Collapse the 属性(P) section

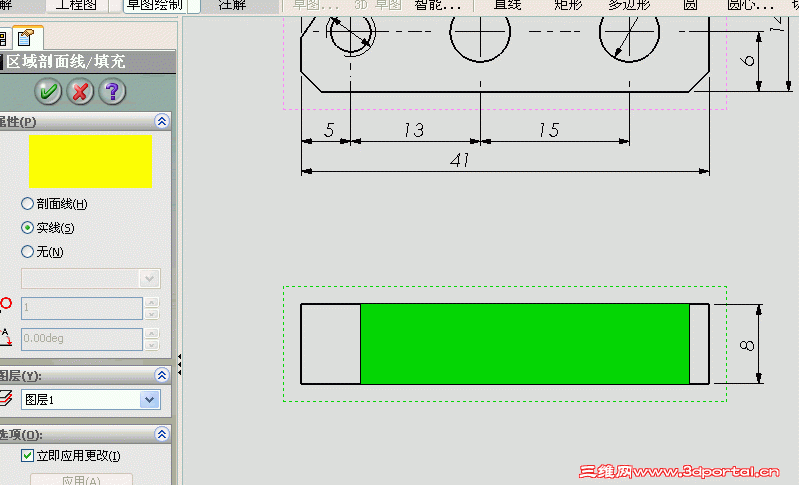(162, 121)
